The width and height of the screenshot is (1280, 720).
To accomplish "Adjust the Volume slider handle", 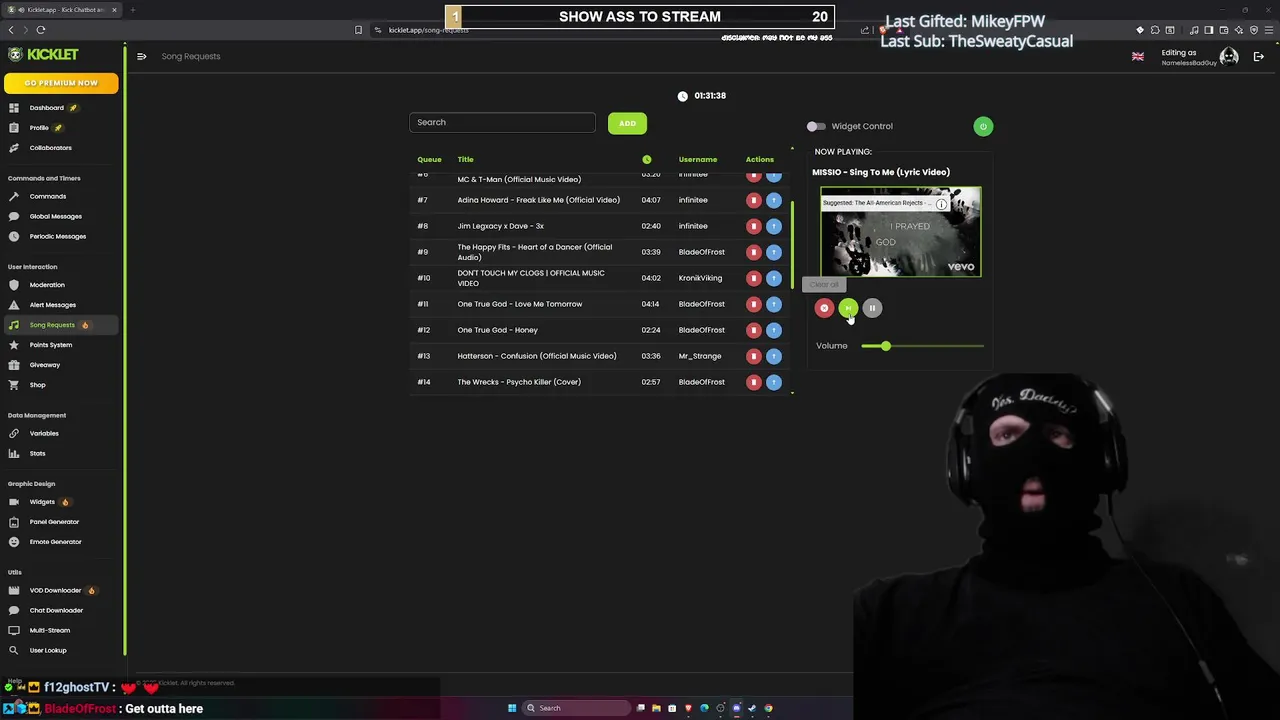I will click(885, 346).
